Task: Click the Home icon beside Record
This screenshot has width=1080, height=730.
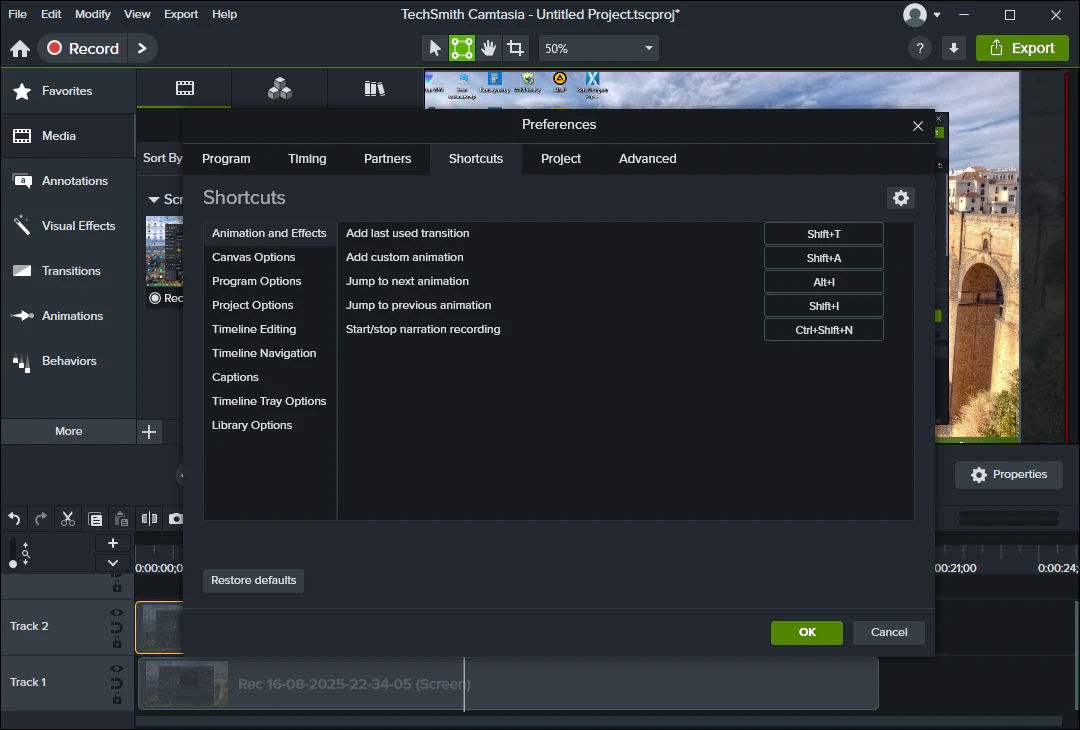Action: pos(20,49)
